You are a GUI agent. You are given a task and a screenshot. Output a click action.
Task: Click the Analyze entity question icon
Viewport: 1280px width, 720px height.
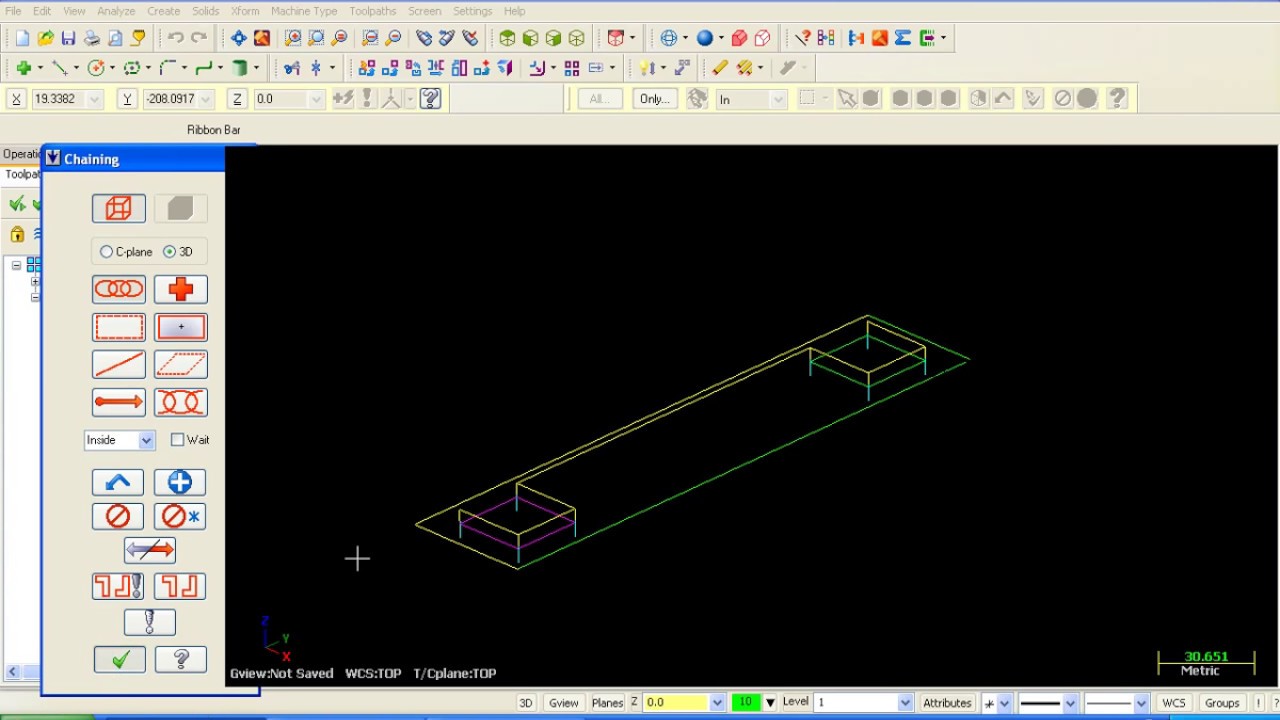pyautogui.click(x=802, y=38)
